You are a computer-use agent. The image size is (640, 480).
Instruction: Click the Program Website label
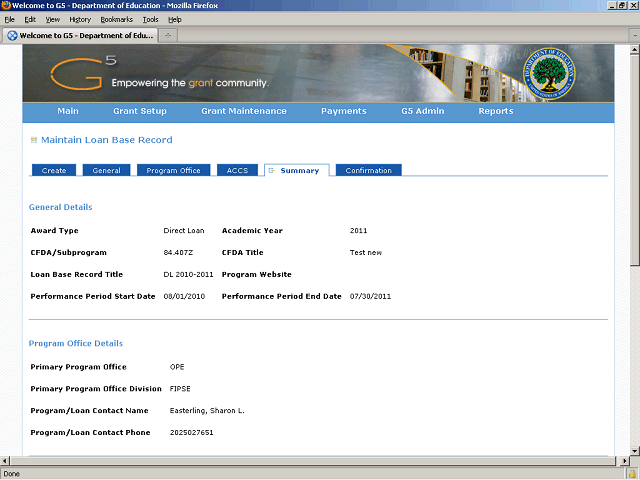click(256, 275)
